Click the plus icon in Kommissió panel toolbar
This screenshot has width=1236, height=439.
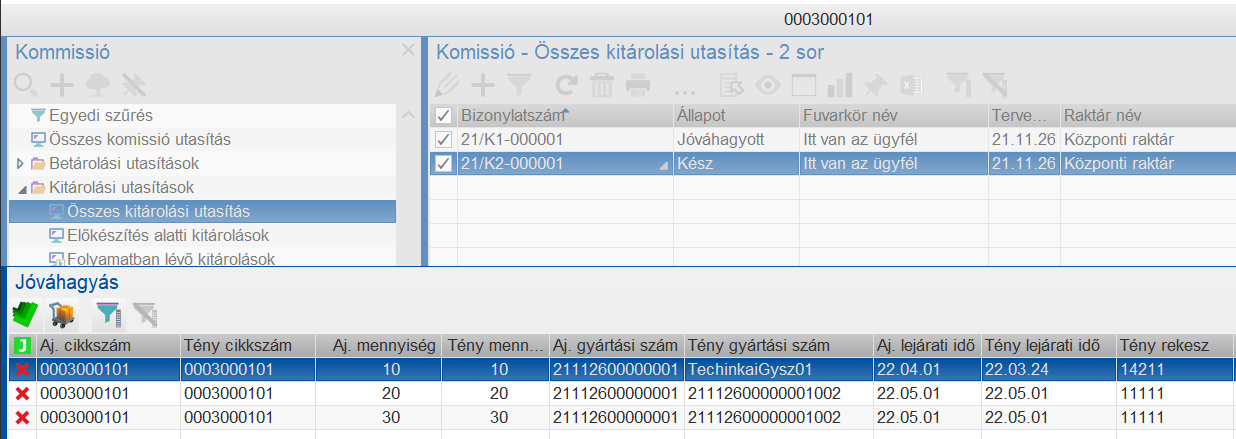tap(63, 84)
